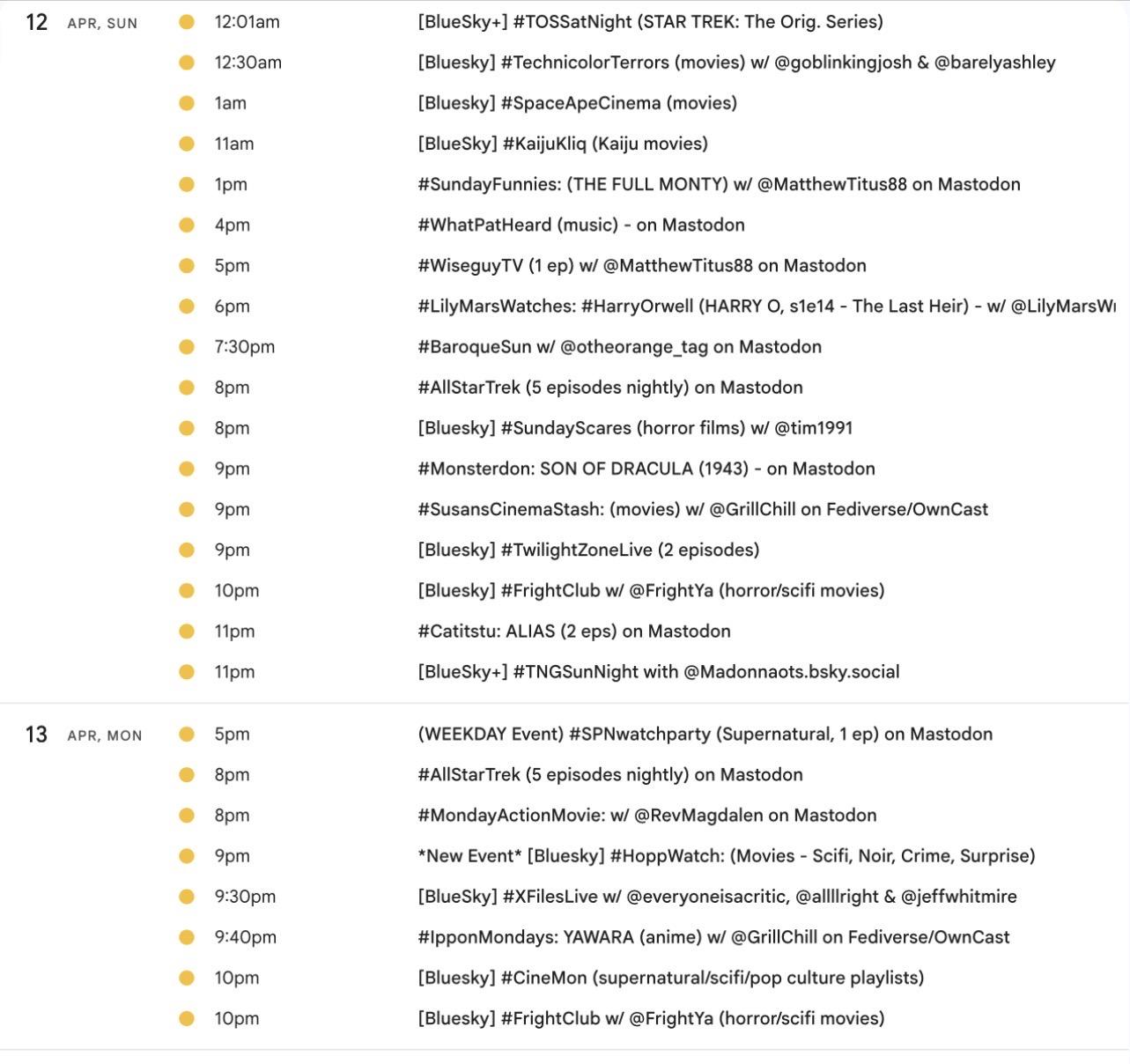Open the #TNGSunNight event

658,672
